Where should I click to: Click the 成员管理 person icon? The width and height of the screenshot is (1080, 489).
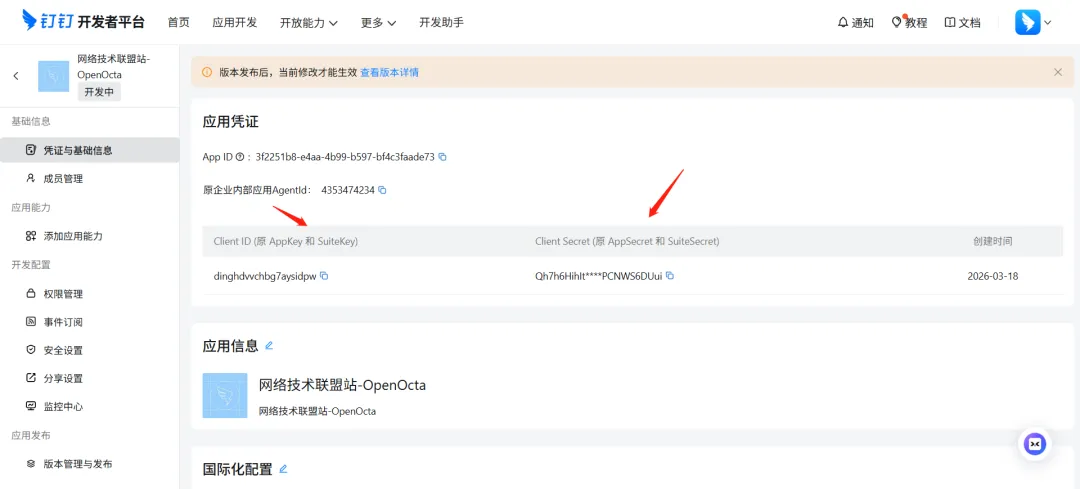tap(30, 178)
